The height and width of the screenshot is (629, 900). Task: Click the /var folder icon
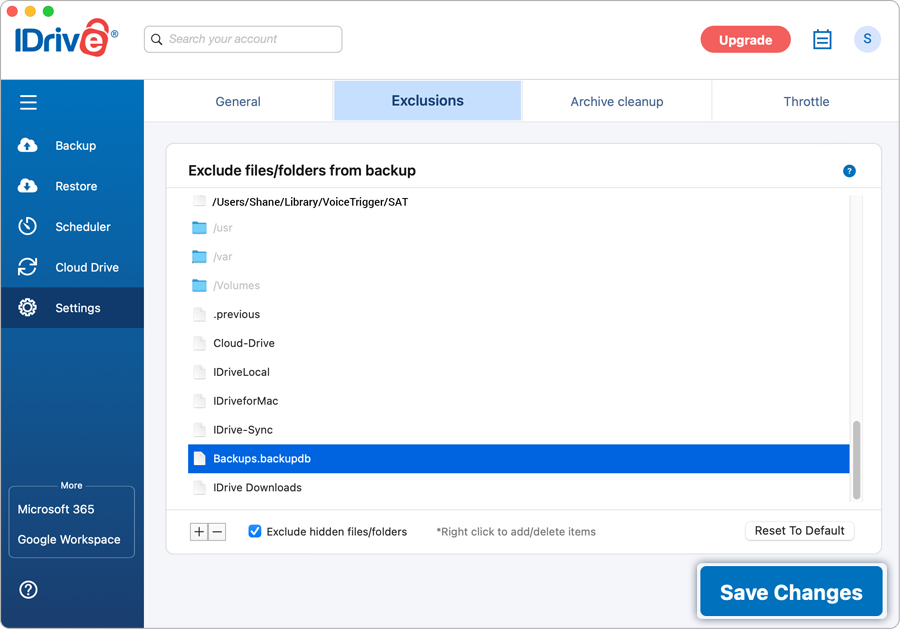click(199, 257)
